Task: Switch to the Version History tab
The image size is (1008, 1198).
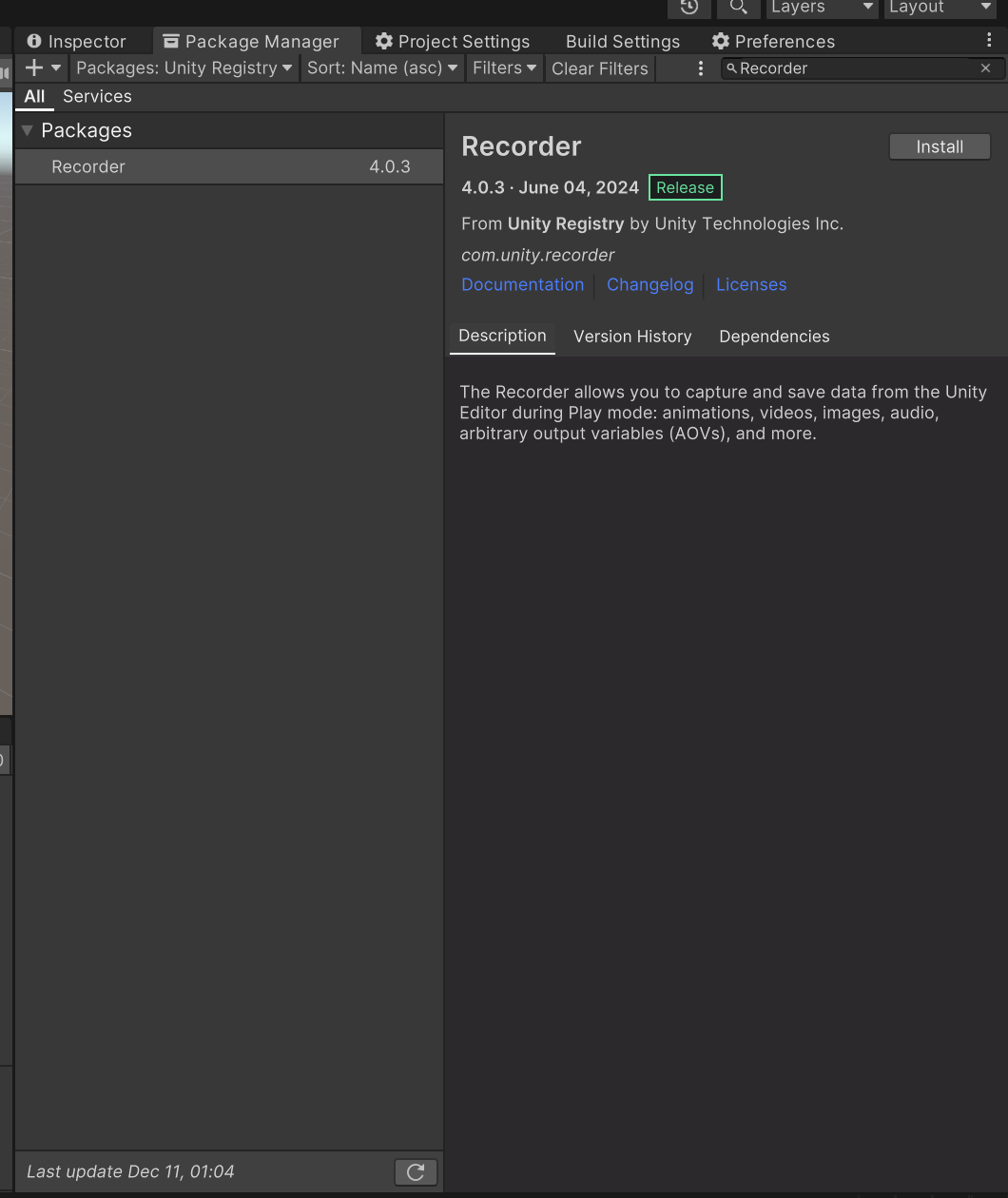Action: (x=632, y=336)
